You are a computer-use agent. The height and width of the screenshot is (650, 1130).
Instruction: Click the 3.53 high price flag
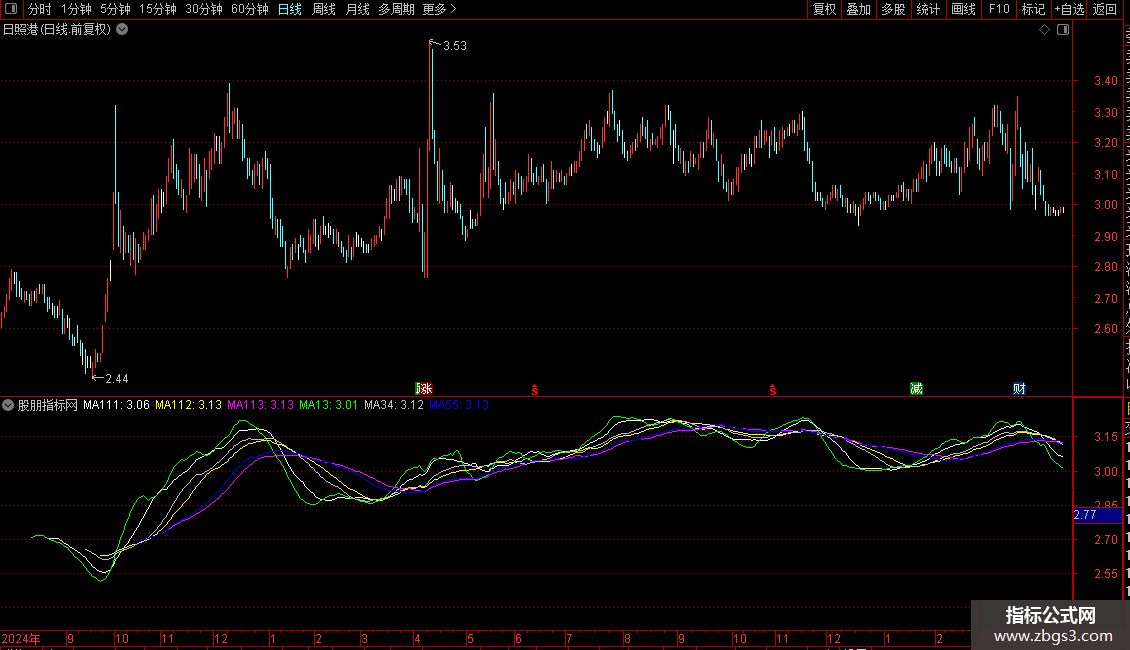pos(448,45)
